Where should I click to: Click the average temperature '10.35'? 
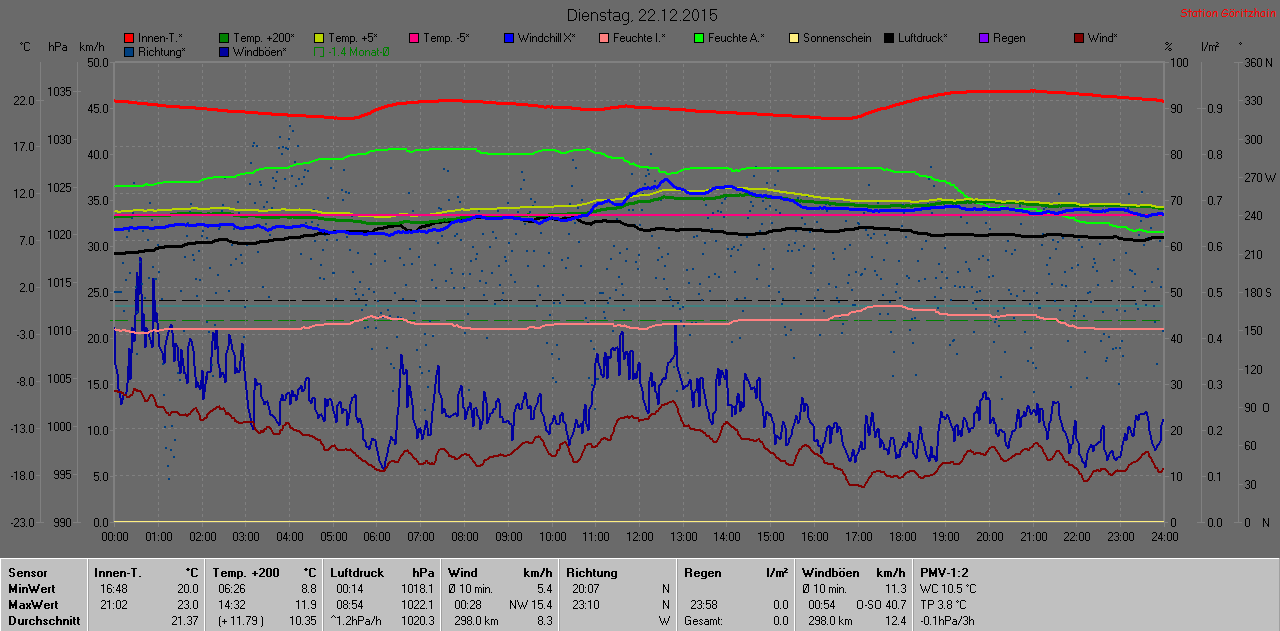coord(302,621)
